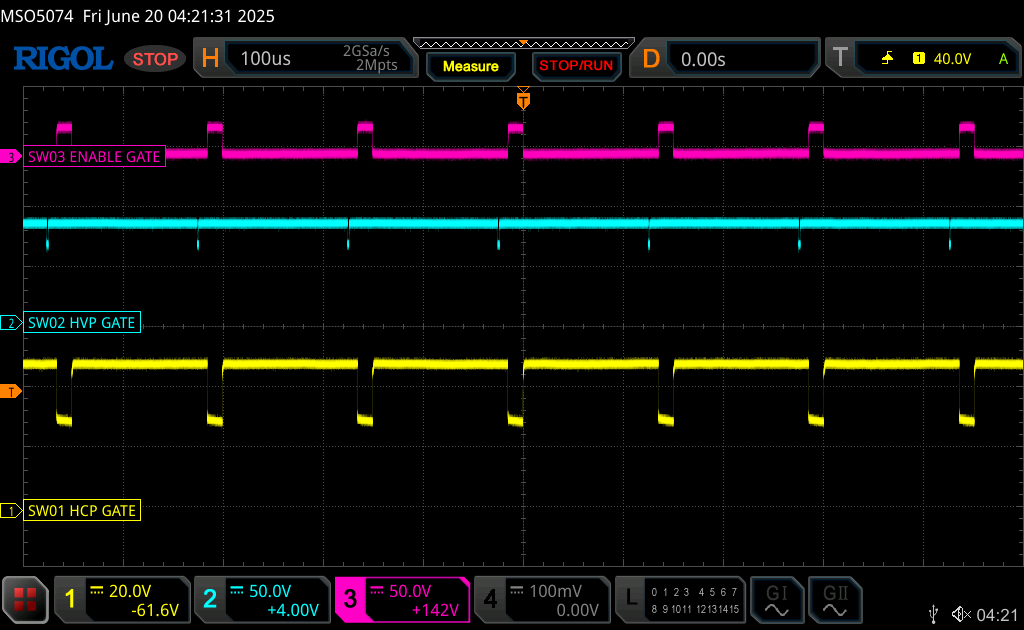Select channel 2 offset +4.00V

293,610
